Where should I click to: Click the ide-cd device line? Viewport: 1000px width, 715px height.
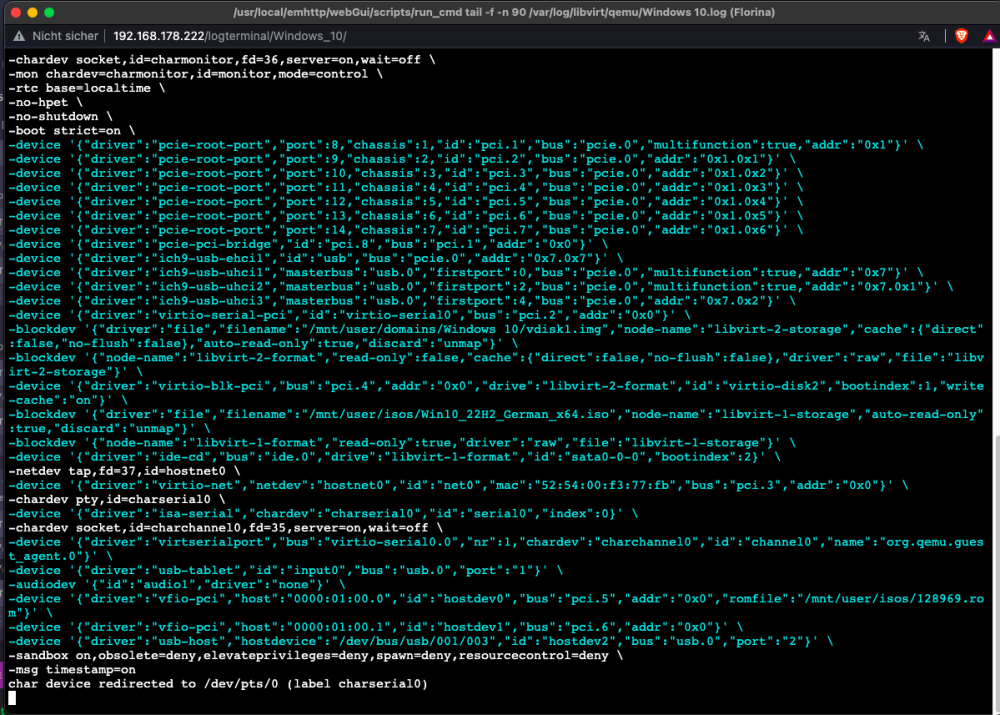coord(394,457)
